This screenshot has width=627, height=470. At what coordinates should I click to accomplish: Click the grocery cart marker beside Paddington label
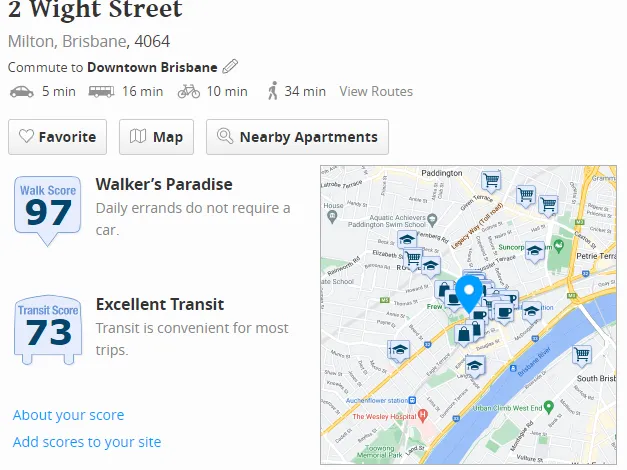pyautogui.click(x=490, y=180)
